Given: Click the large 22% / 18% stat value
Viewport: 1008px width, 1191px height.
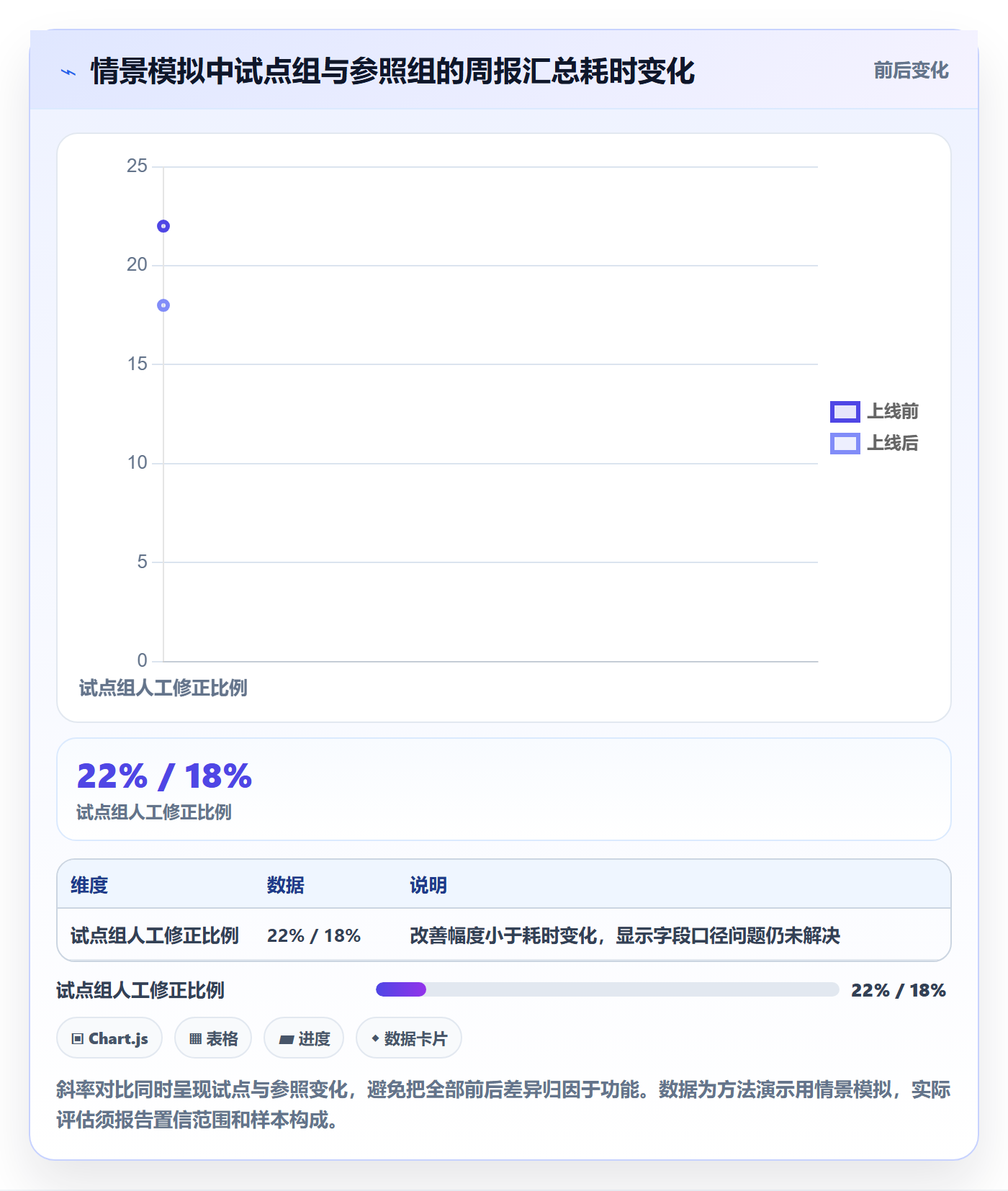Looking at the screenshot, I should pos(164,776).
